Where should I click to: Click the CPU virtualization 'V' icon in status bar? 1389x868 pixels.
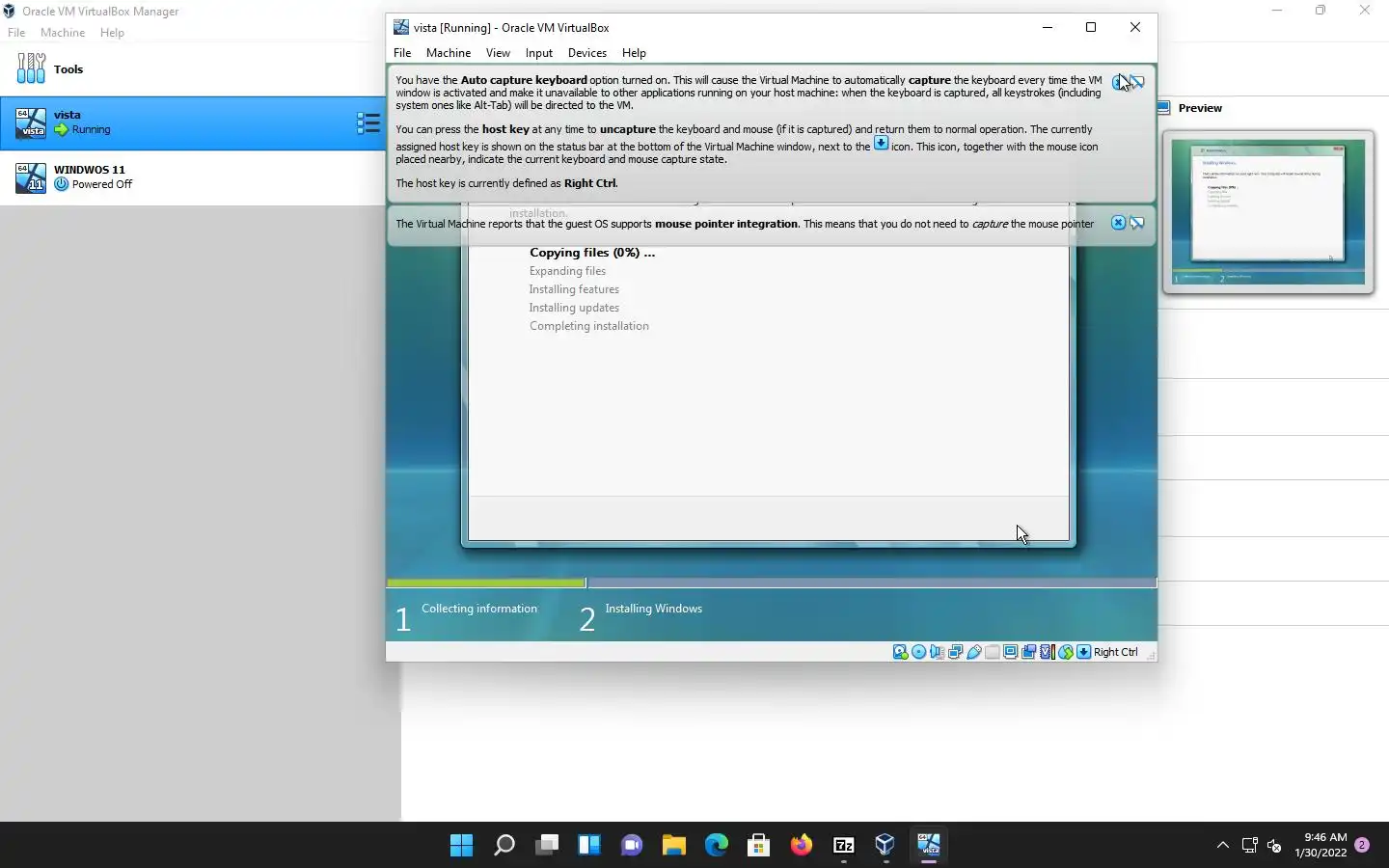coord(1047,652)
